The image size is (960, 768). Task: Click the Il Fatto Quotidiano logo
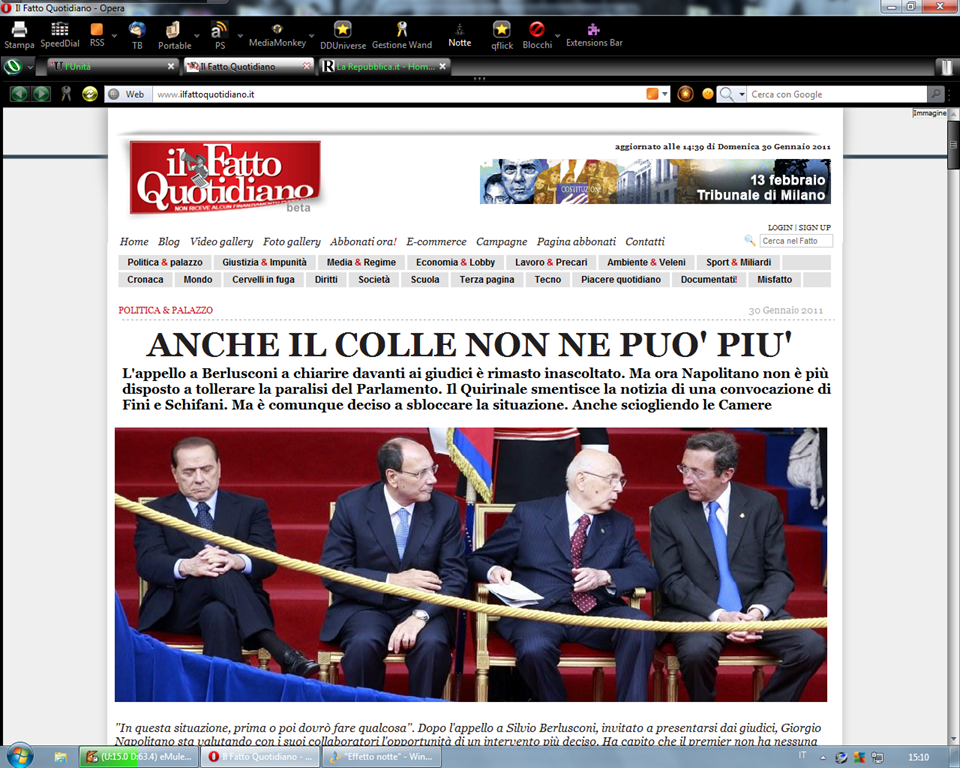coord(225,177)
